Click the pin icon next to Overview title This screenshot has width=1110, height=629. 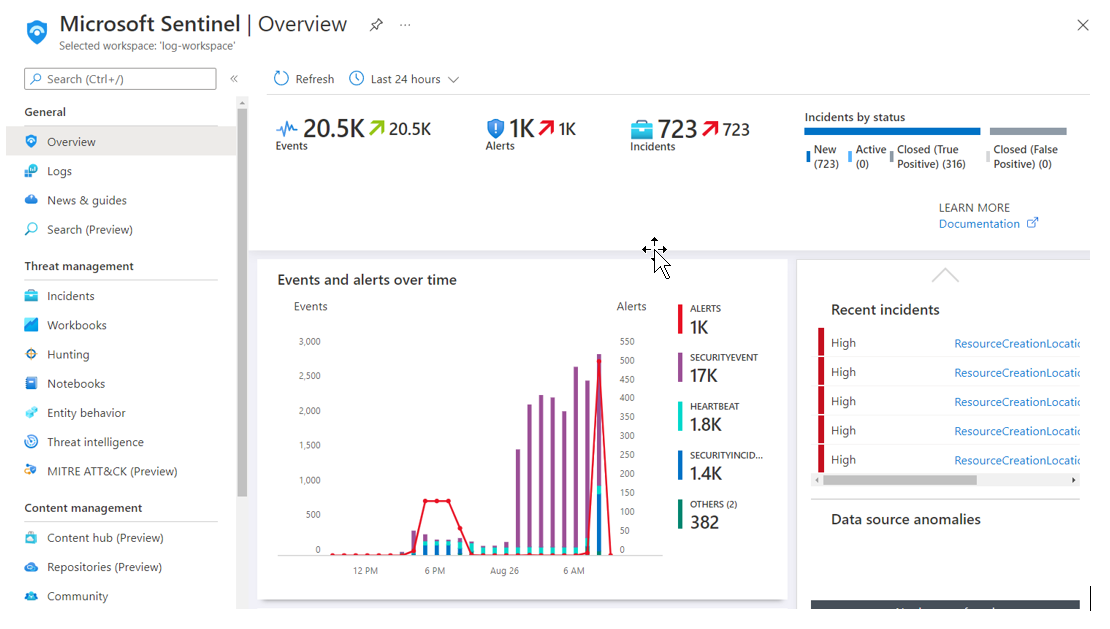click(x=376, y=25)
